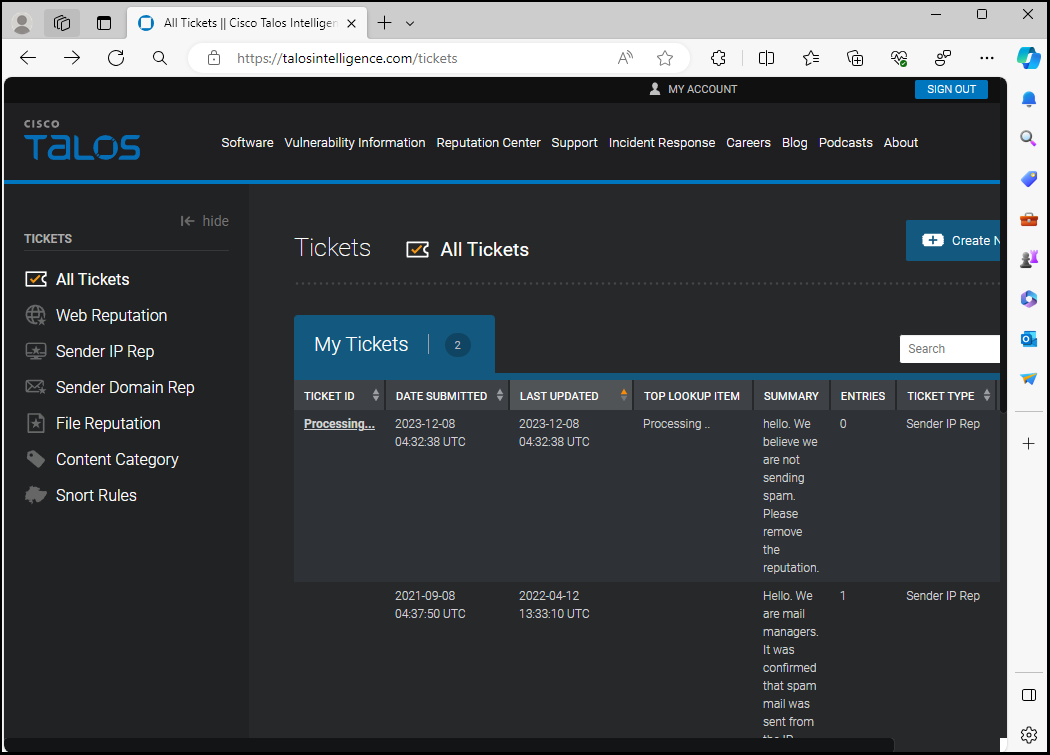
Task: Open notifications bell in Edge sidebar
Action: click(1029, 100)
